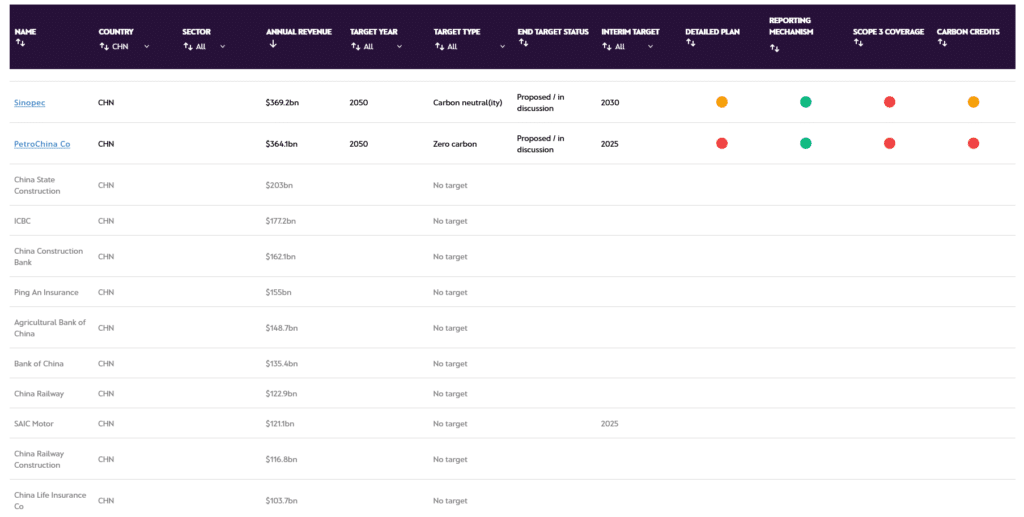This screenshot has height=517, width=1024.
Task: Select the China Construction Bank row name
Action: [x=48, y=257]
